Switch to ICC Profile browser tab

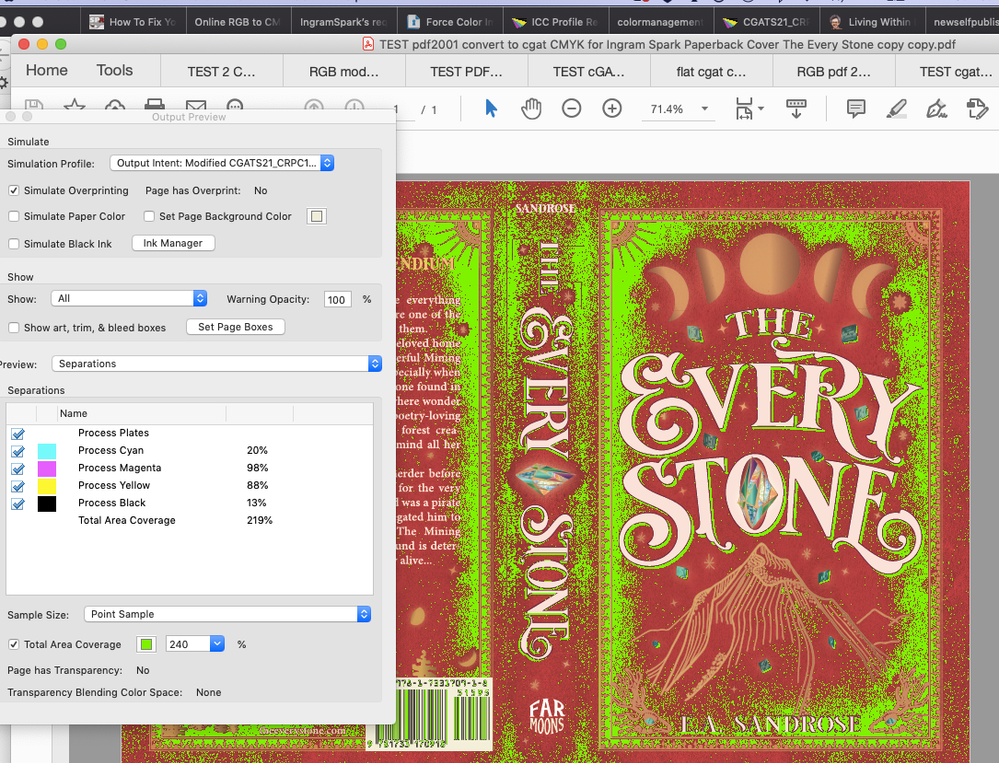(556, 22)
